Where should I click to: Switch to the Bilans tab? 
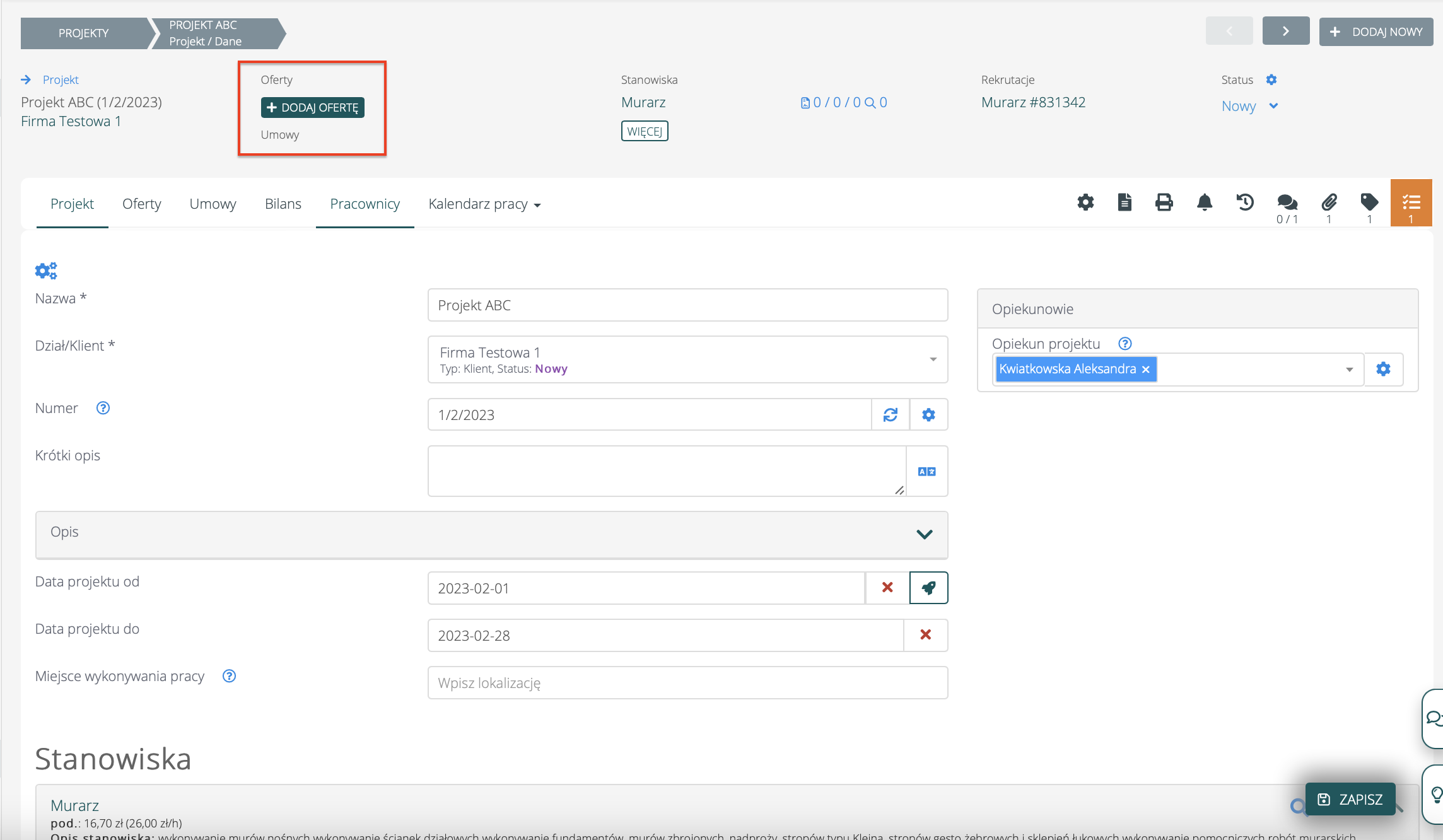click(x=283, y=204)
